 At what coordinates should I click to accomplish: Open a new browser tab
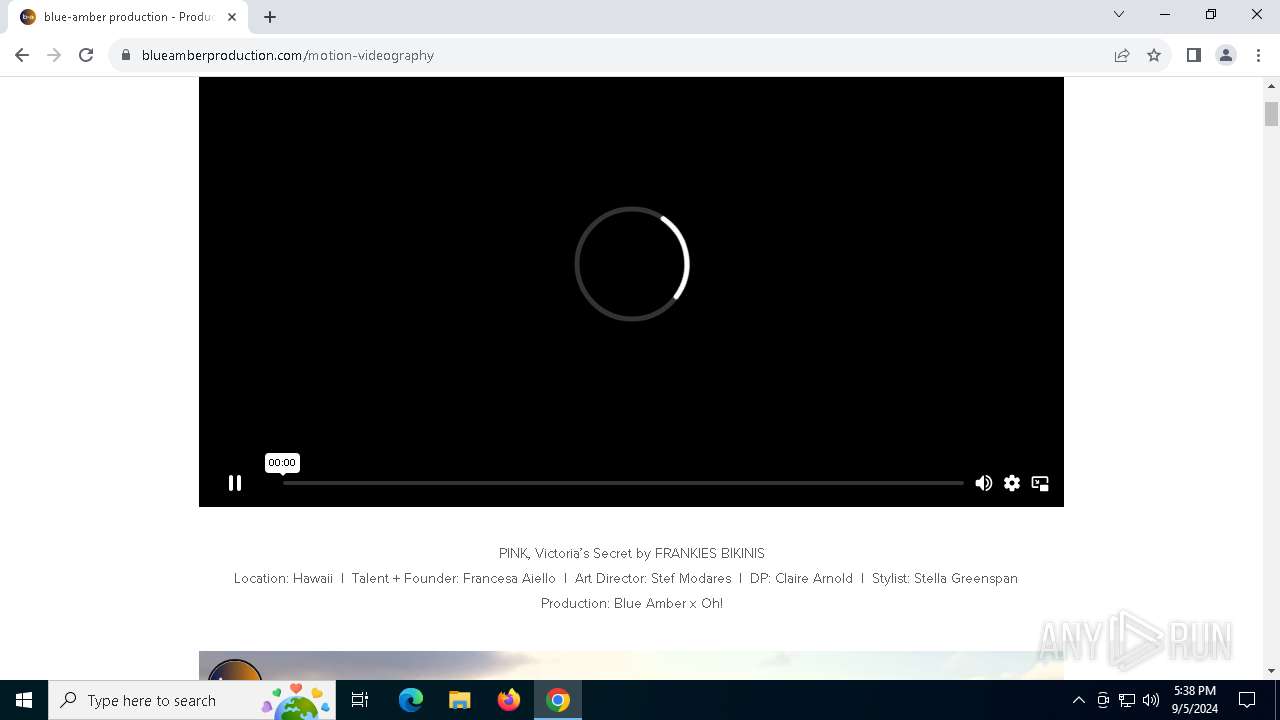270,17
